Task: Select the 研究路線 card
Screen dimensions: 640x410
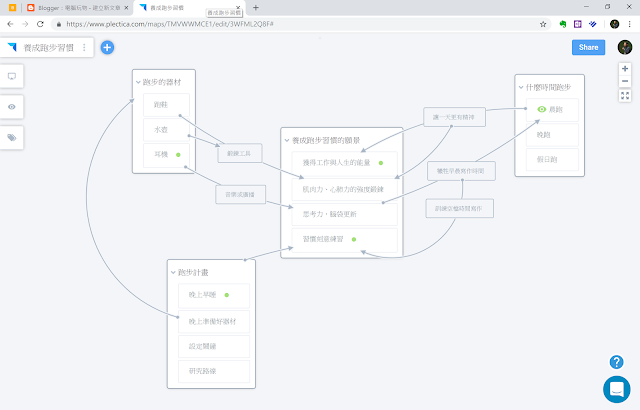Action: 214,371
